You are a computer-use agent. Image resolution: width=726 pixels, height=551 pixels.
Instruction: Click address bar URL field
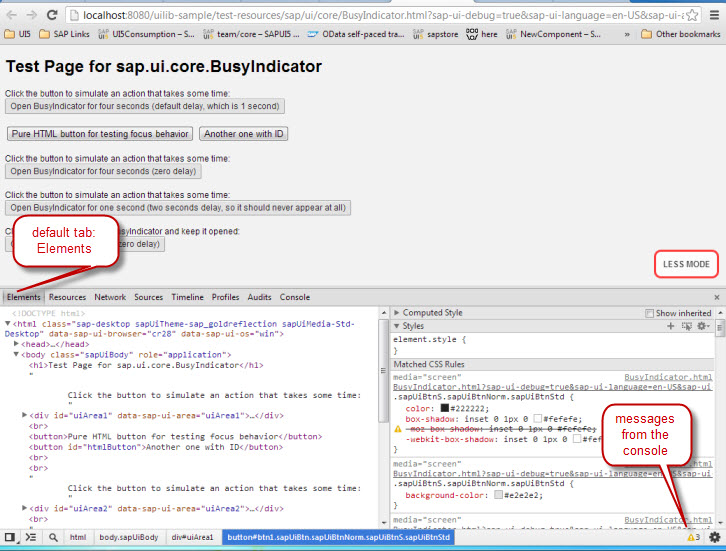[375, 15]
